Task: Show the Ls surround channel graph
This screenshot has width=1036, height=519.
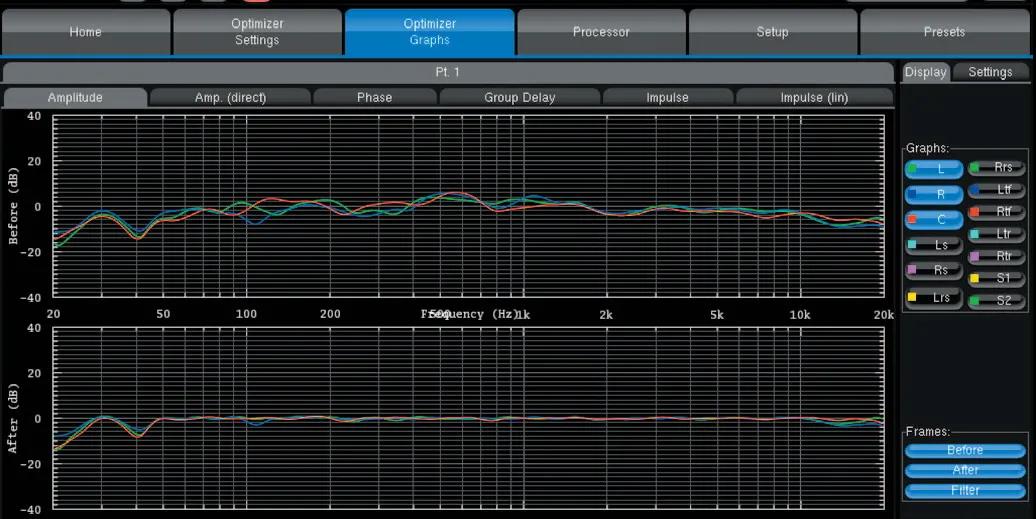Action: click(x=934, y=244)
